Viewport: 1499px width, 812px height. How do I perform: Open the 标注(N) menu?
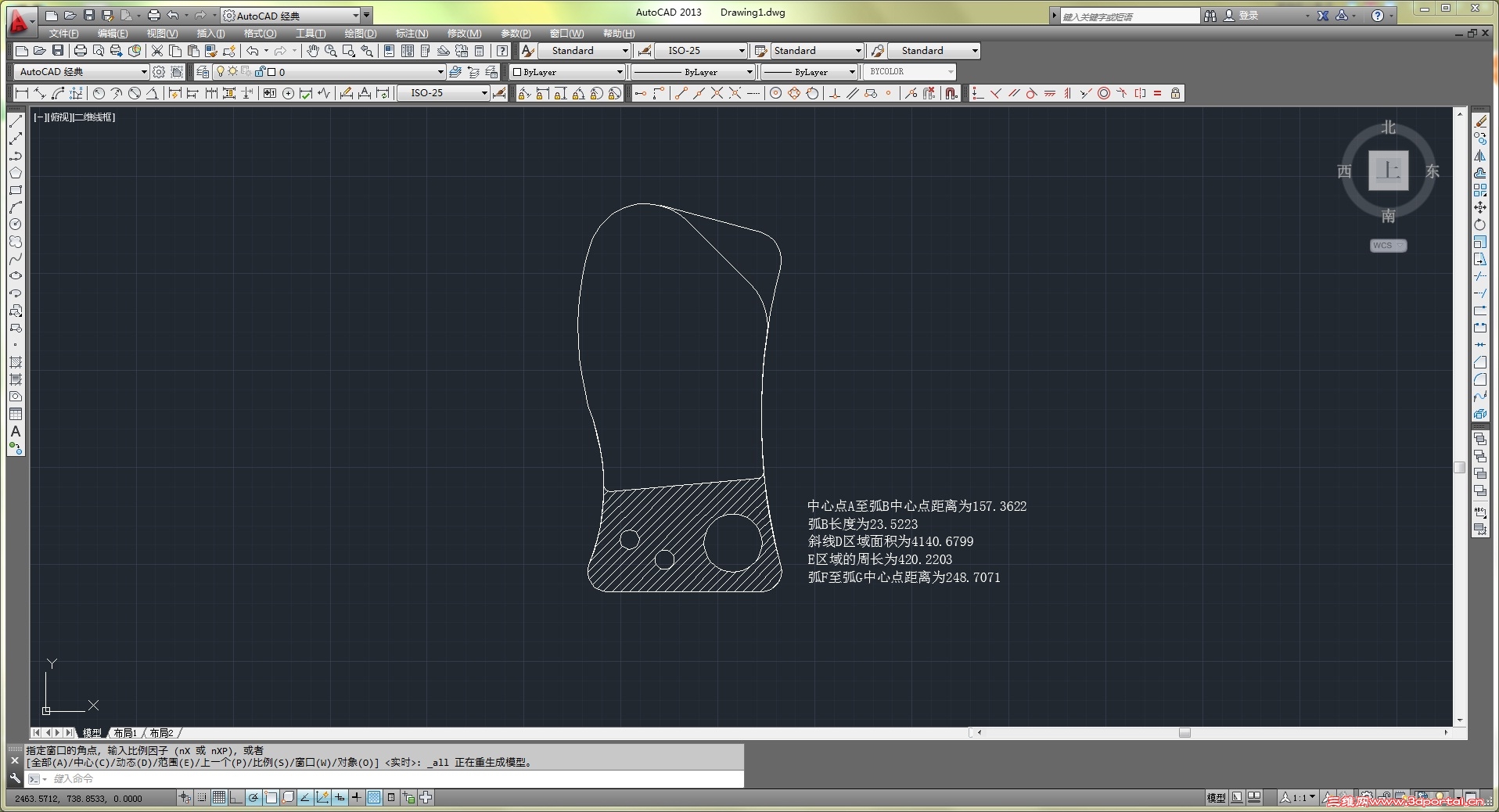tap(412, 34)
